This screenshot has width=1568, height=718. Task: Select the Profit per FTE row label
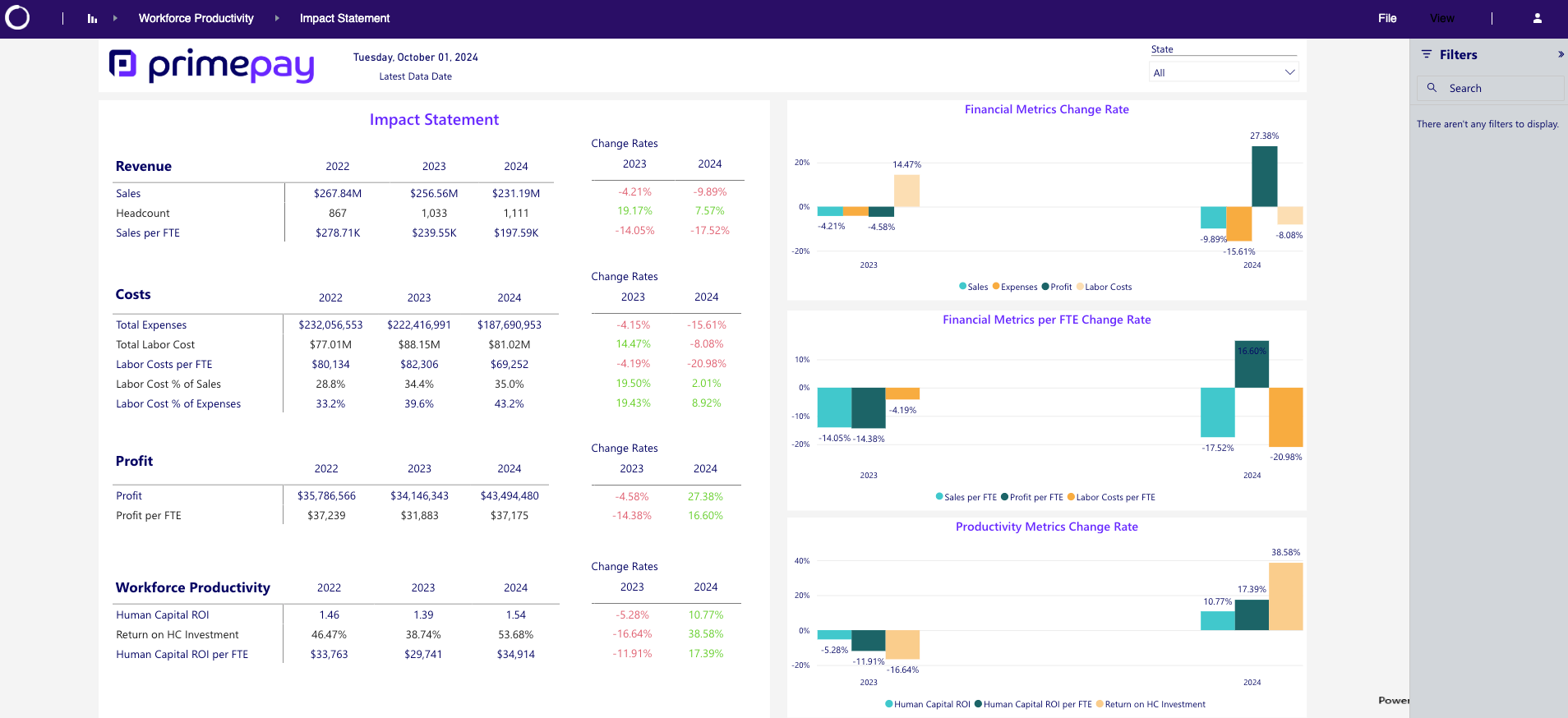149,515
